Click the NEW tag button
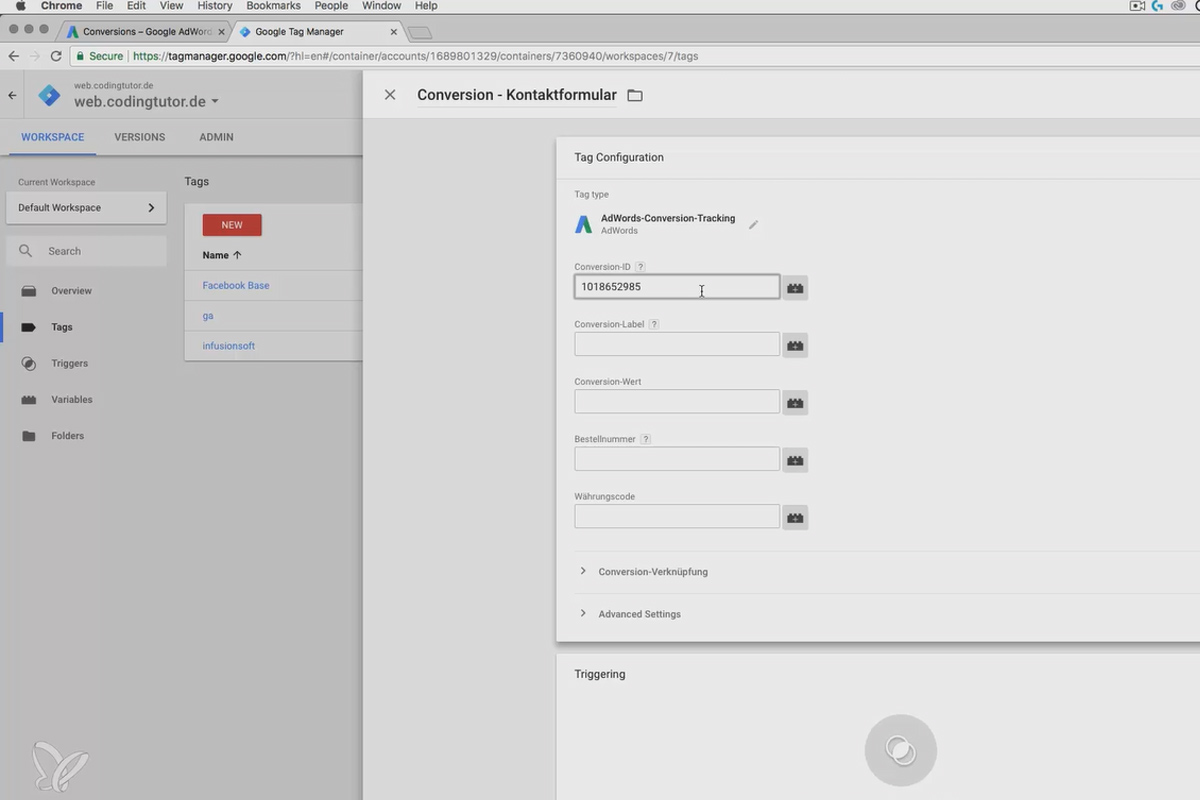 tap(232, 225)
